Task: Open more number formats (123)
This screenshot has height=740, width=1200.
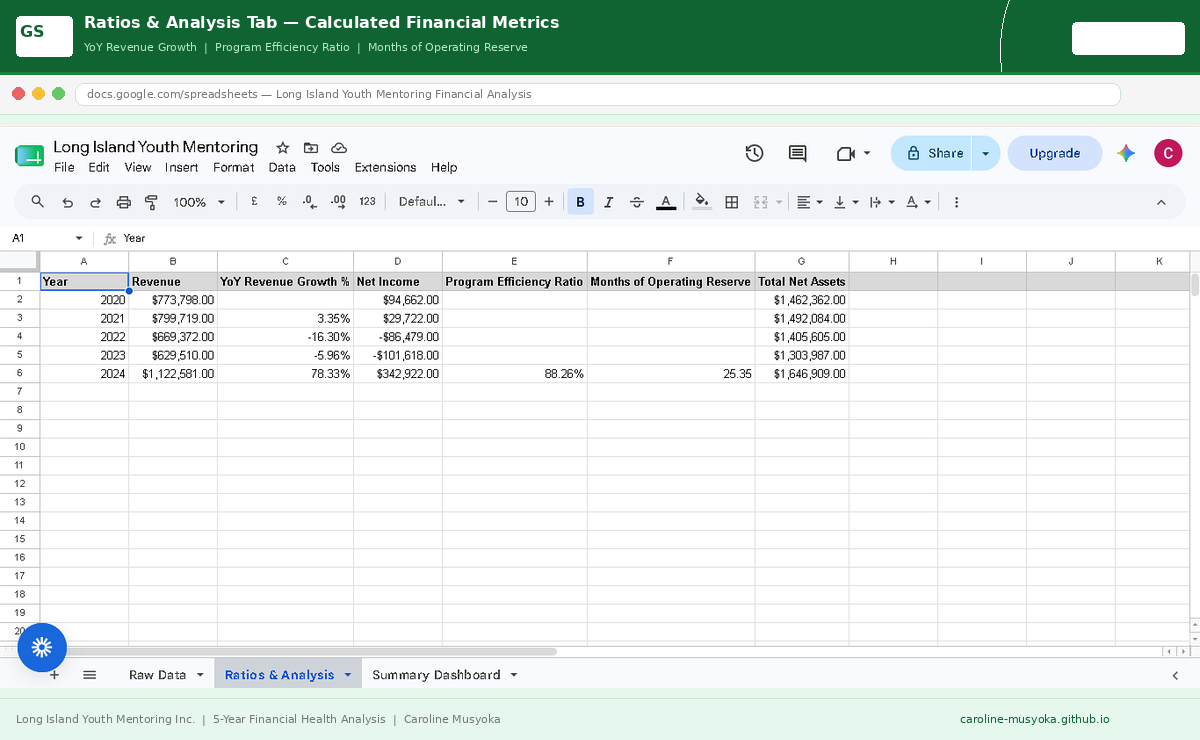Action: [x=367, y=201]
